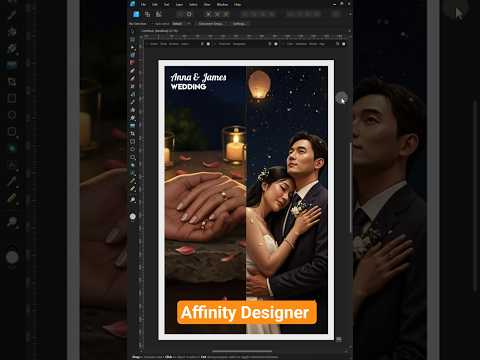Open the Select menu
This screenshot has width=480, height=360.
(x=193, y=4)
